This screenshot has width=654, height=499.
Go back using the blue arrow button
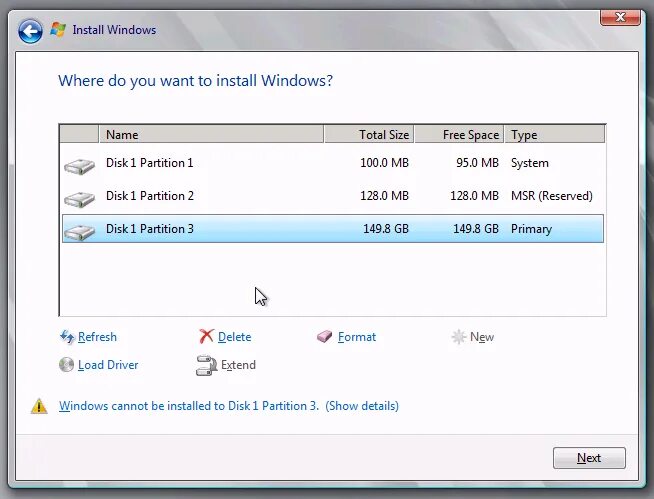(x=30, y=31)
